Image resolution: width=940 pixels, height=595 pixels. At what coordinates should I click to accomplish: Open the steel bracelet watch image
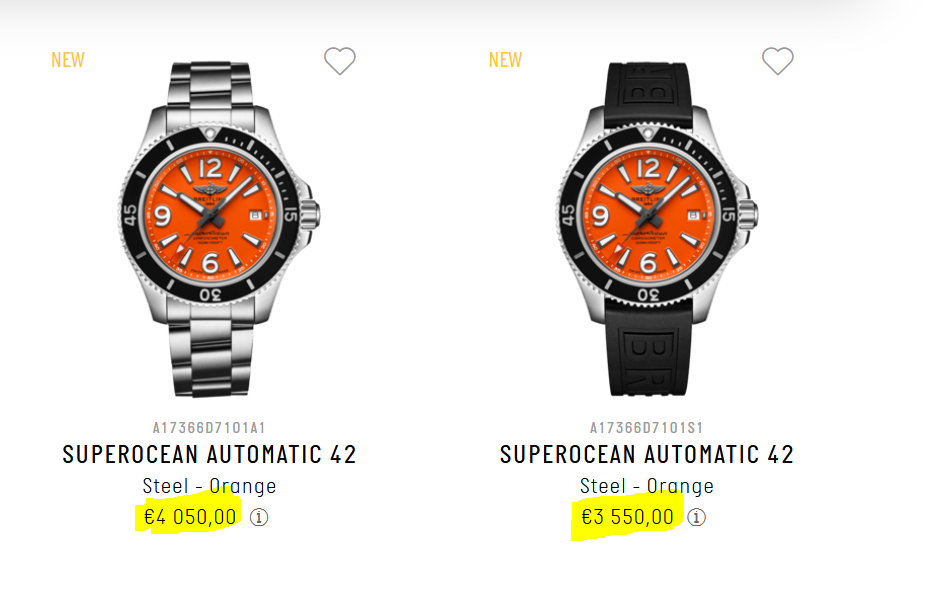pos(219,229)
